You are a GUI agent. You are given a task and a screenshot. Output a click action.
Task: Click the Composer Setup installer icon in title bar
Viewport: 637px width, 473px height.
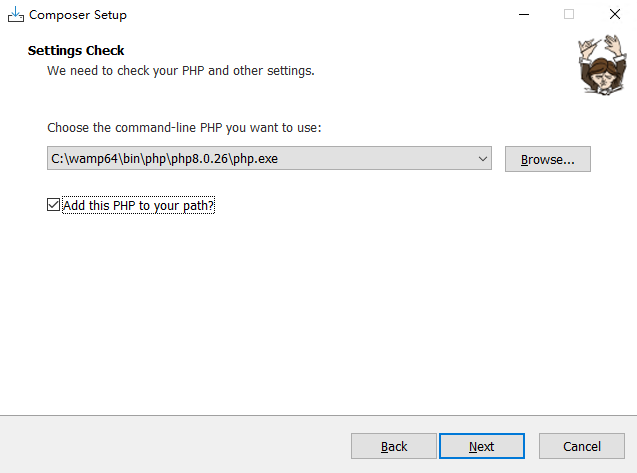tap(15, 15)
